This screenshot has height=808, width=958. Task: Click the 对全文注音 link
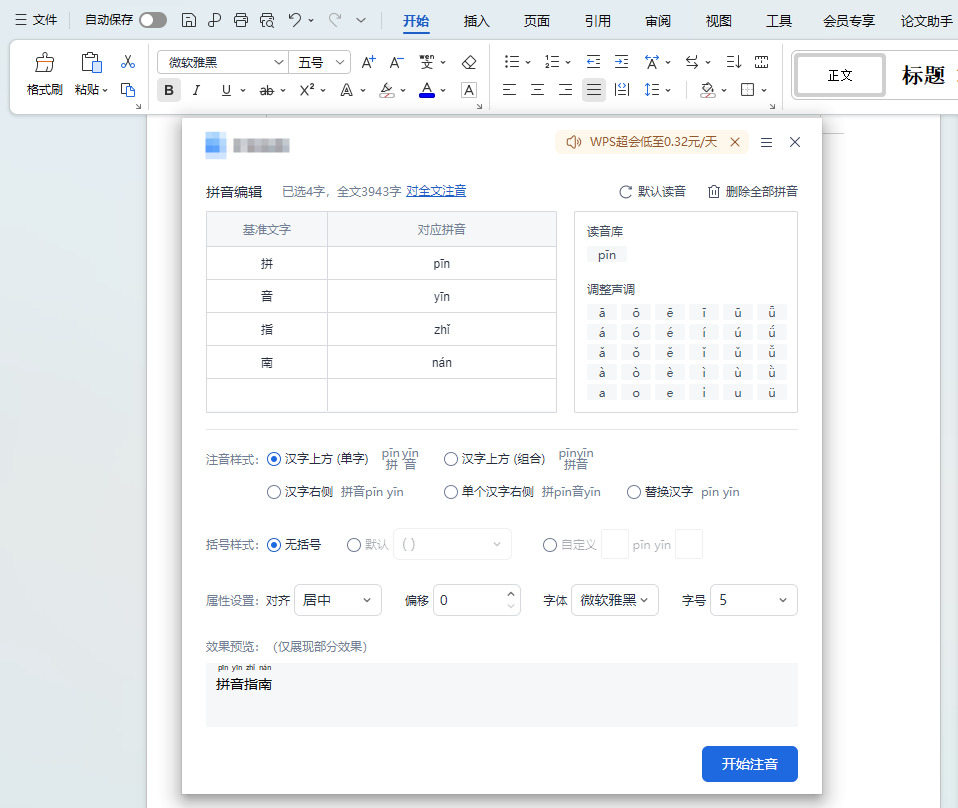click(436, 191)
